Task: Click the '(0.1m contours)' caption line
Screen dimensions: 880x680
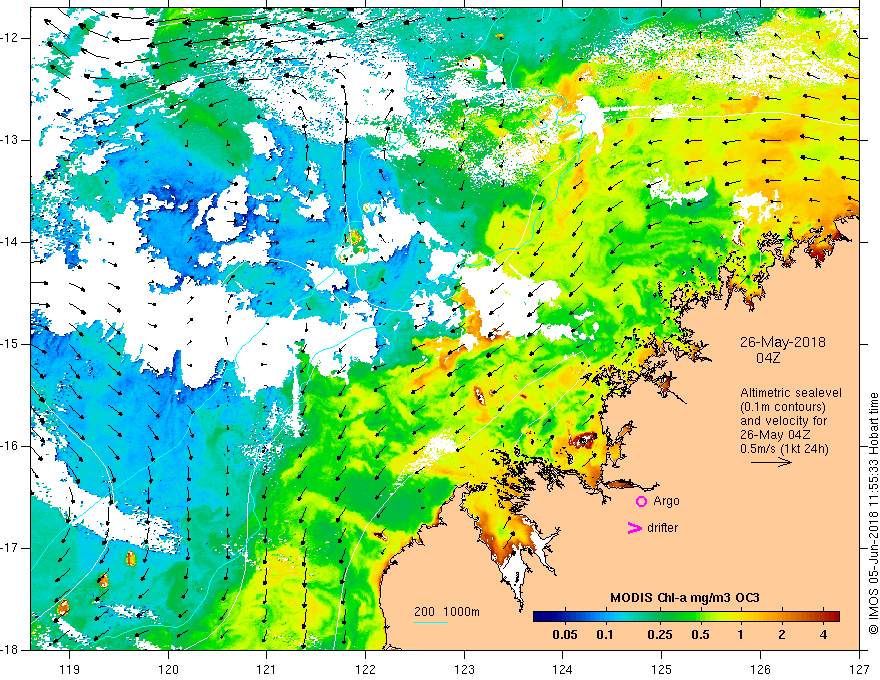Action: click(782, 407)
